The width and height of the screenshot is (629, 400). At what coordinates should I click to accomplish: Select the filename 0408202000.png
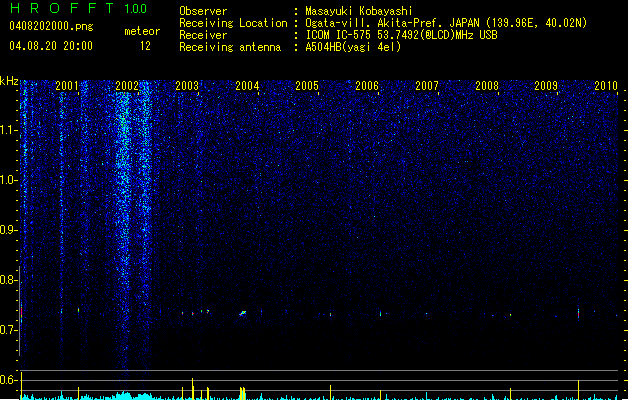(51, 26)
